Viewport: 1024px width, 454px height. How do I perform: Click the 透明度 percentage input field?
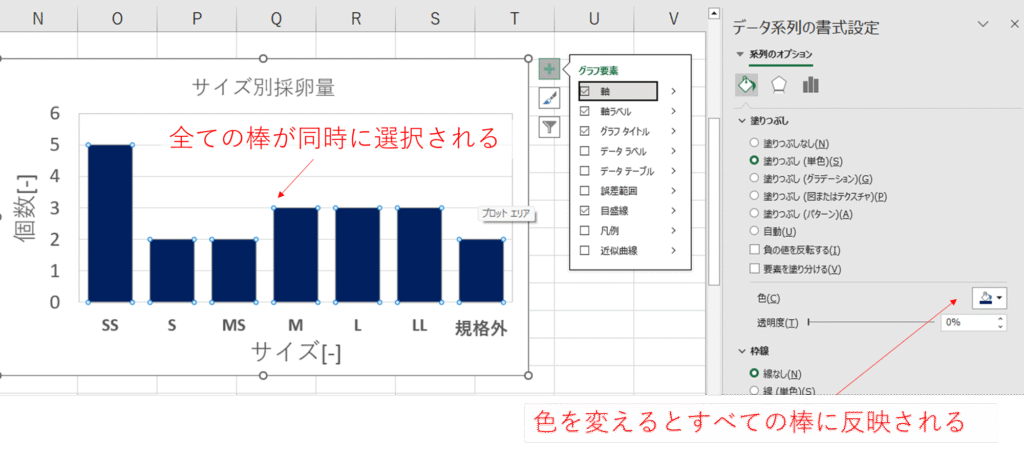click(x=966, y=323)
